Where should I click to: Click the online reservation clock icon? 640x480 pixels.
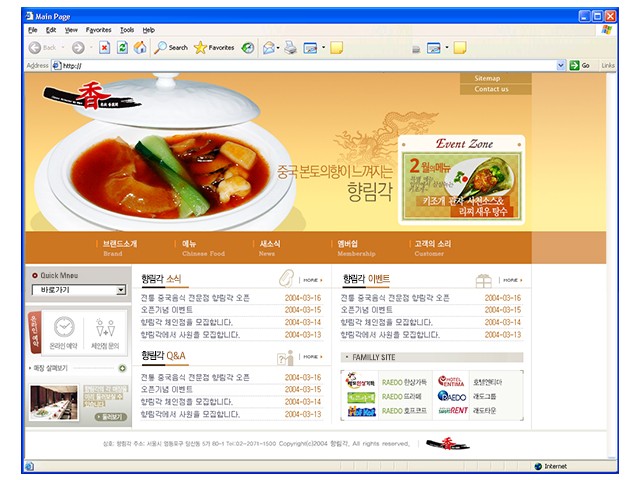pos(64,328)
